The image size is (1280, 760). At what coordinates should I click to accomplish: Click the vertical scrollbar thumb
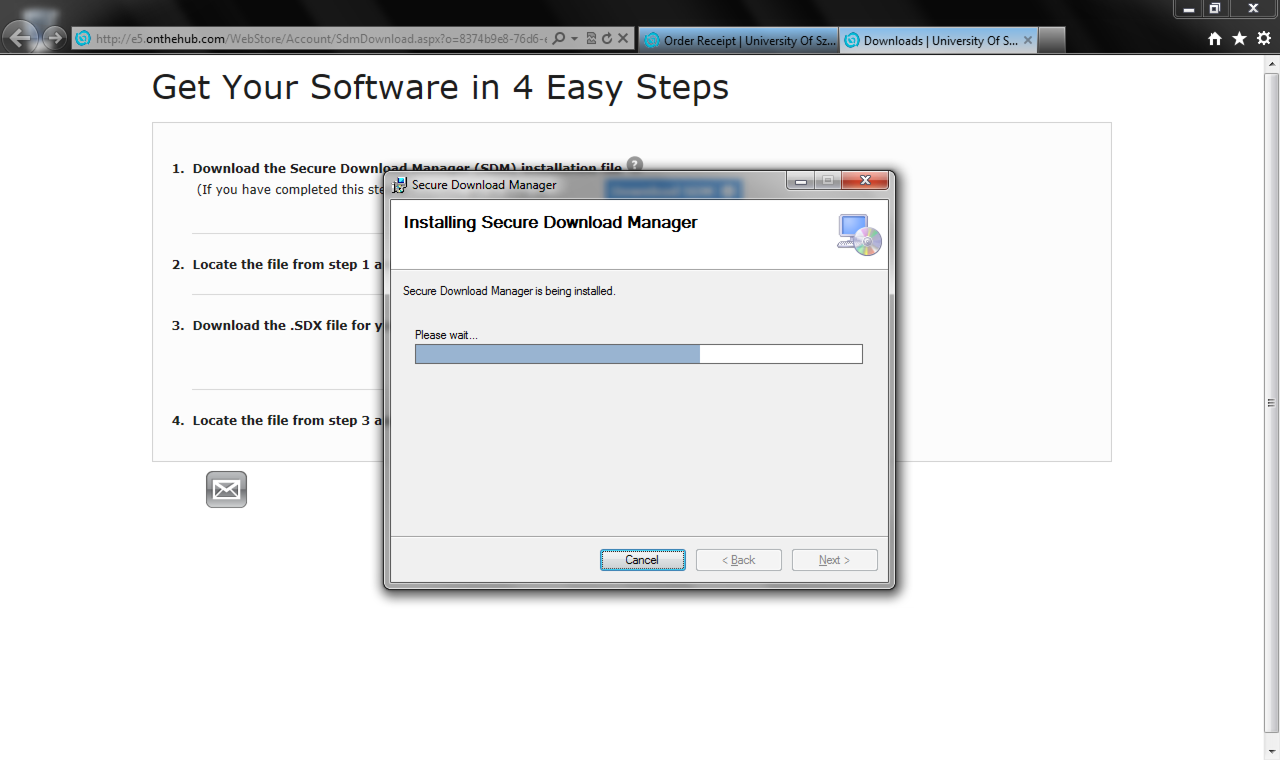point(1272,402)
